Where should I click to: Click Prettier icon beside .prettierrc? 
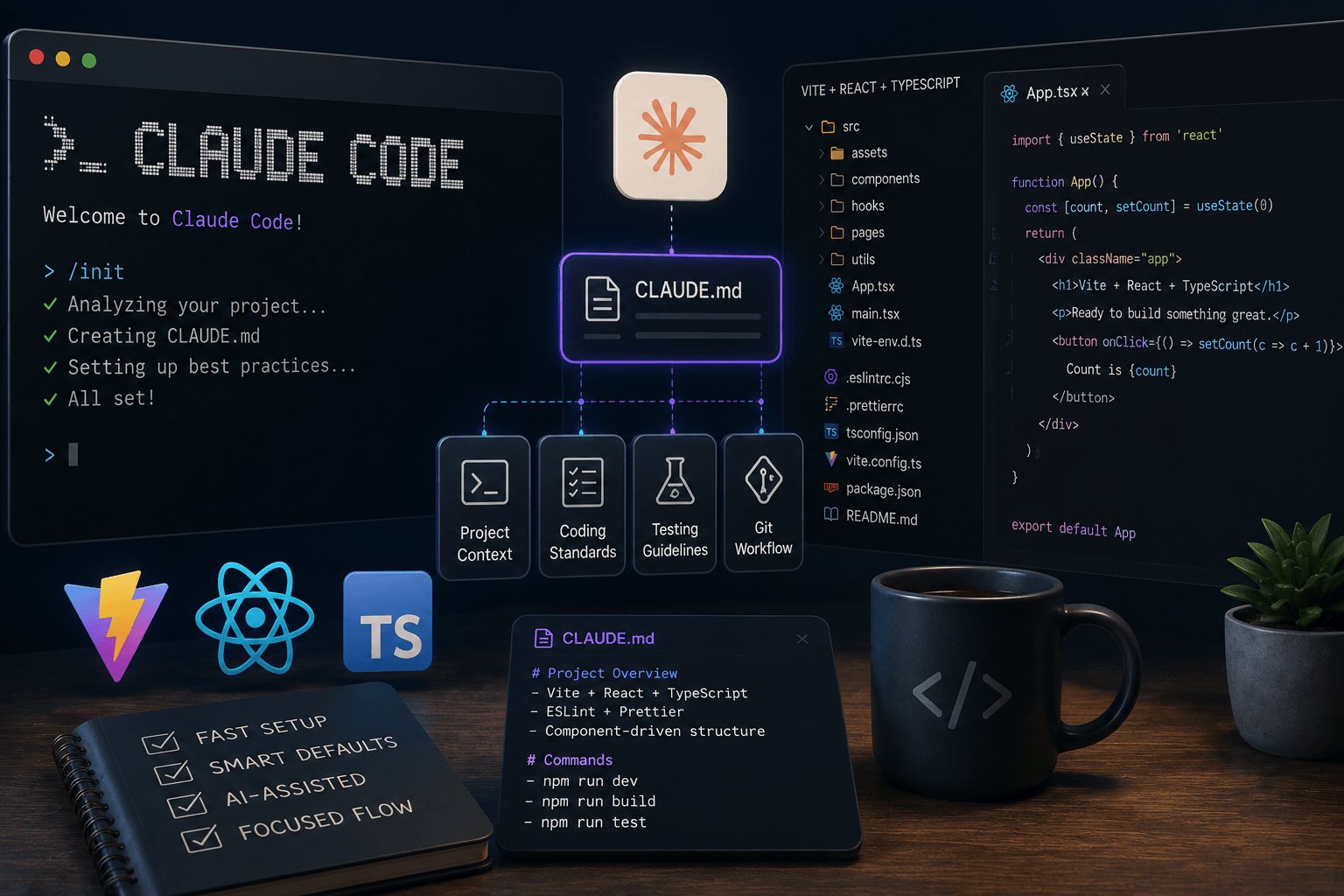point(831,404)
